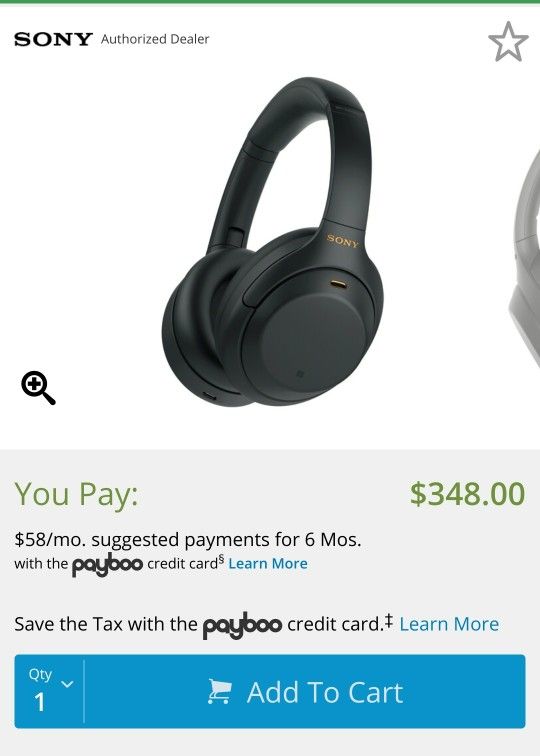Viewport: 540px width, 756px height.
Task: Click the Sony brand logo
Action: (x=53, y=39)
